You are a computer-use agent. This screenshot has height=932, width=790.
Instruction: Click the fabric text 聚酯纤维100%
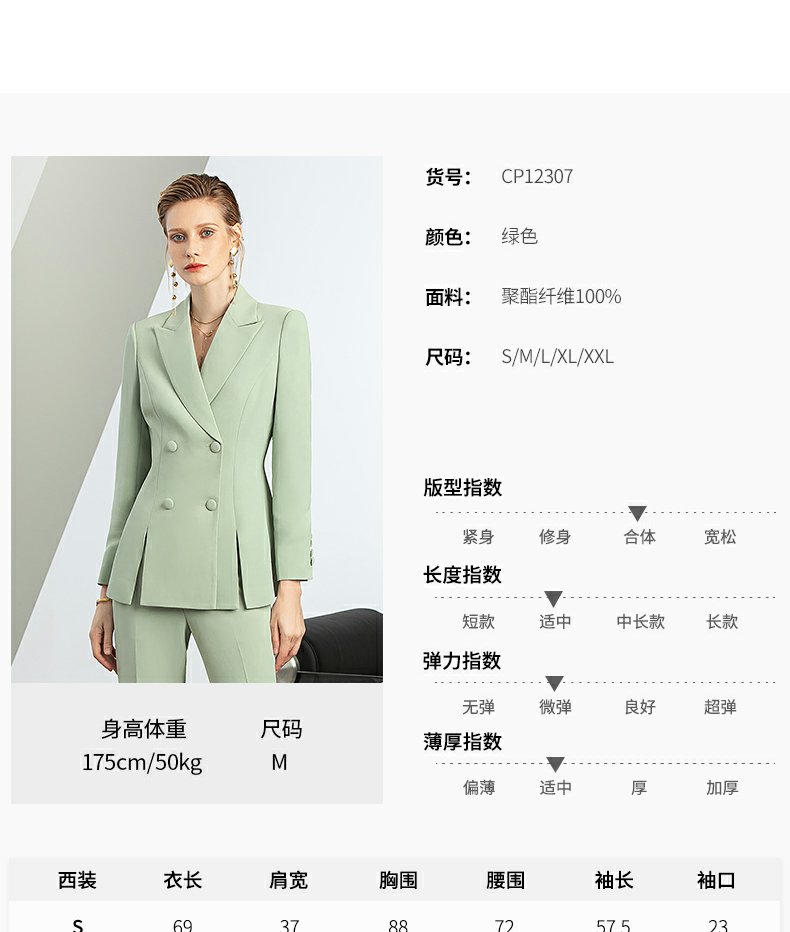pos(561,296)
